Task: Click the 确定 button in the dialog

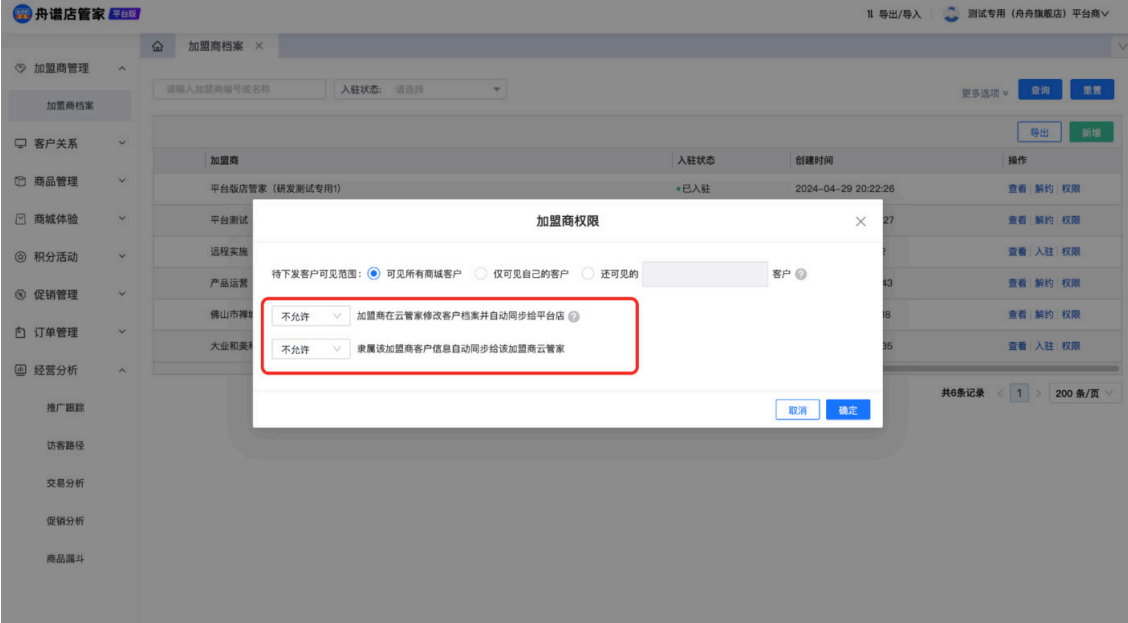Action: point(847,410)
